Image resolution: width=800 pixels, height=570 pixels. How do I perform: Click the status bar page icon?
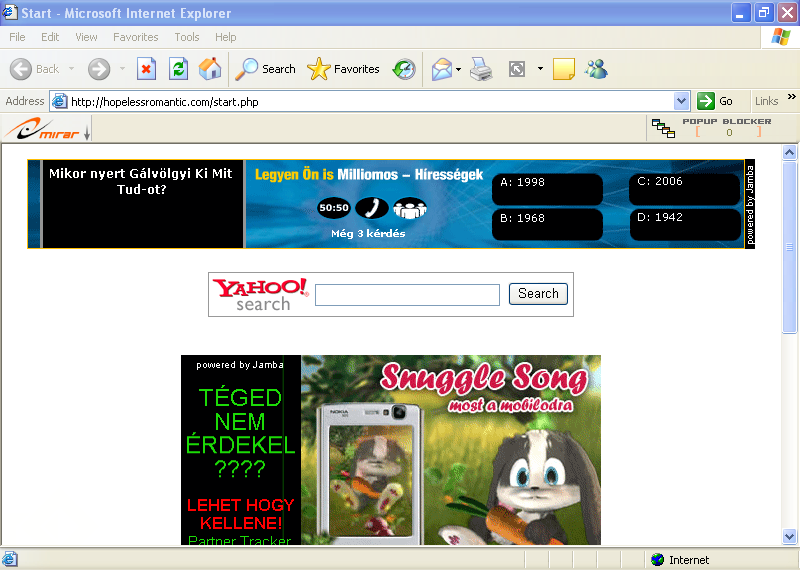point(10,559)
